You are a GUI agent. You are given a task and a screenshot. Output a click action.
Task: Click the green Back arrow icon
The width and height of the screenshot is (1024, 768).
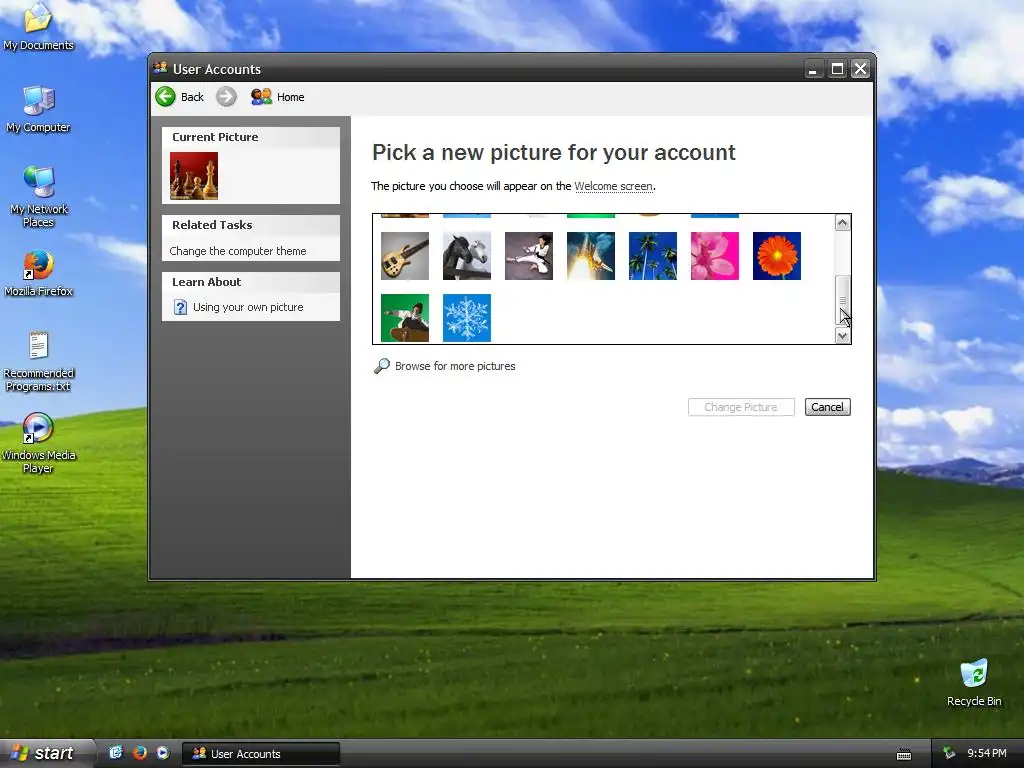165,97
